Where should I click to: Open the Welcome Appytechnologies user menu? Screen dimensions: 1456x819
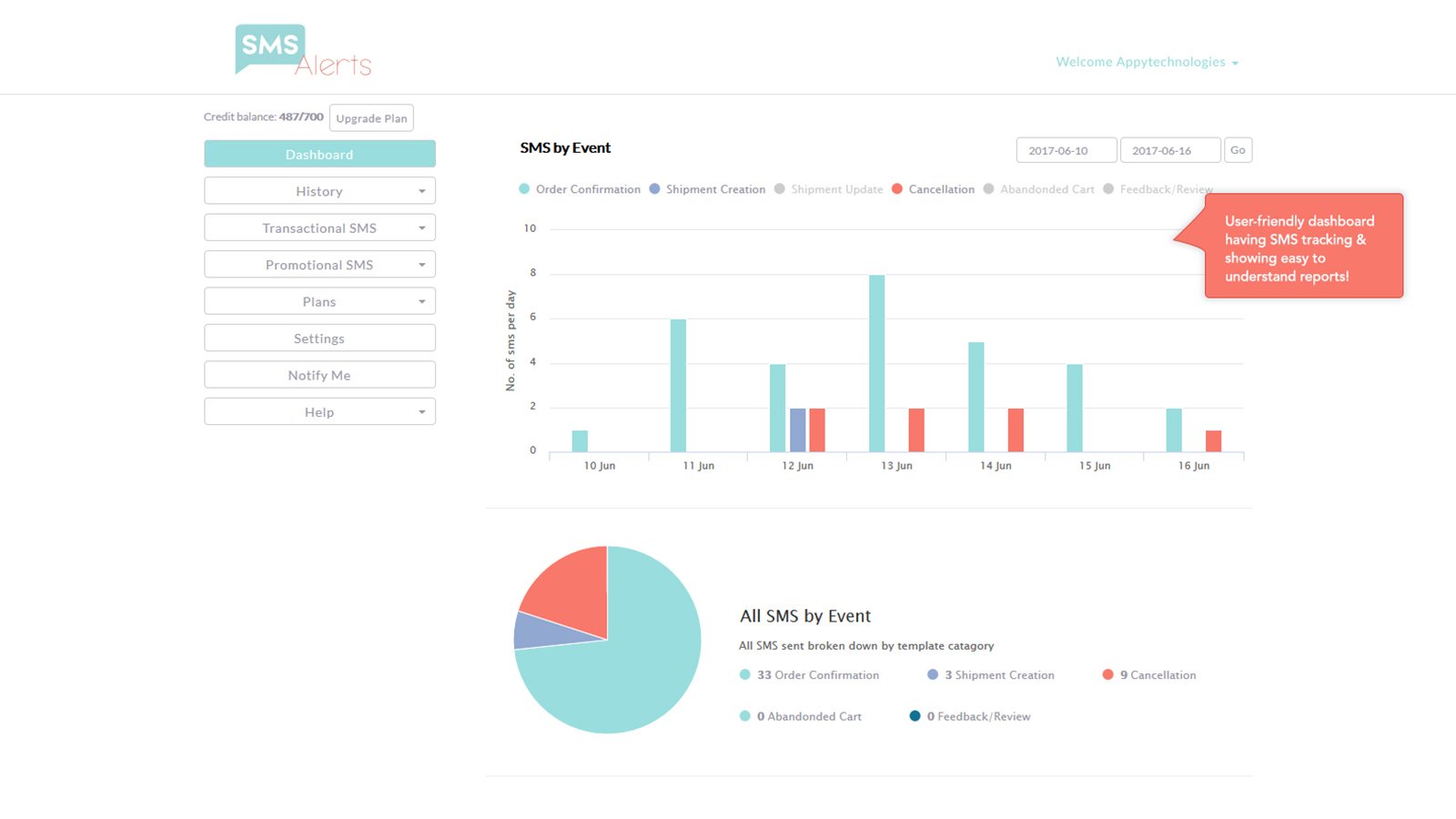click(x=1147, y=62)
